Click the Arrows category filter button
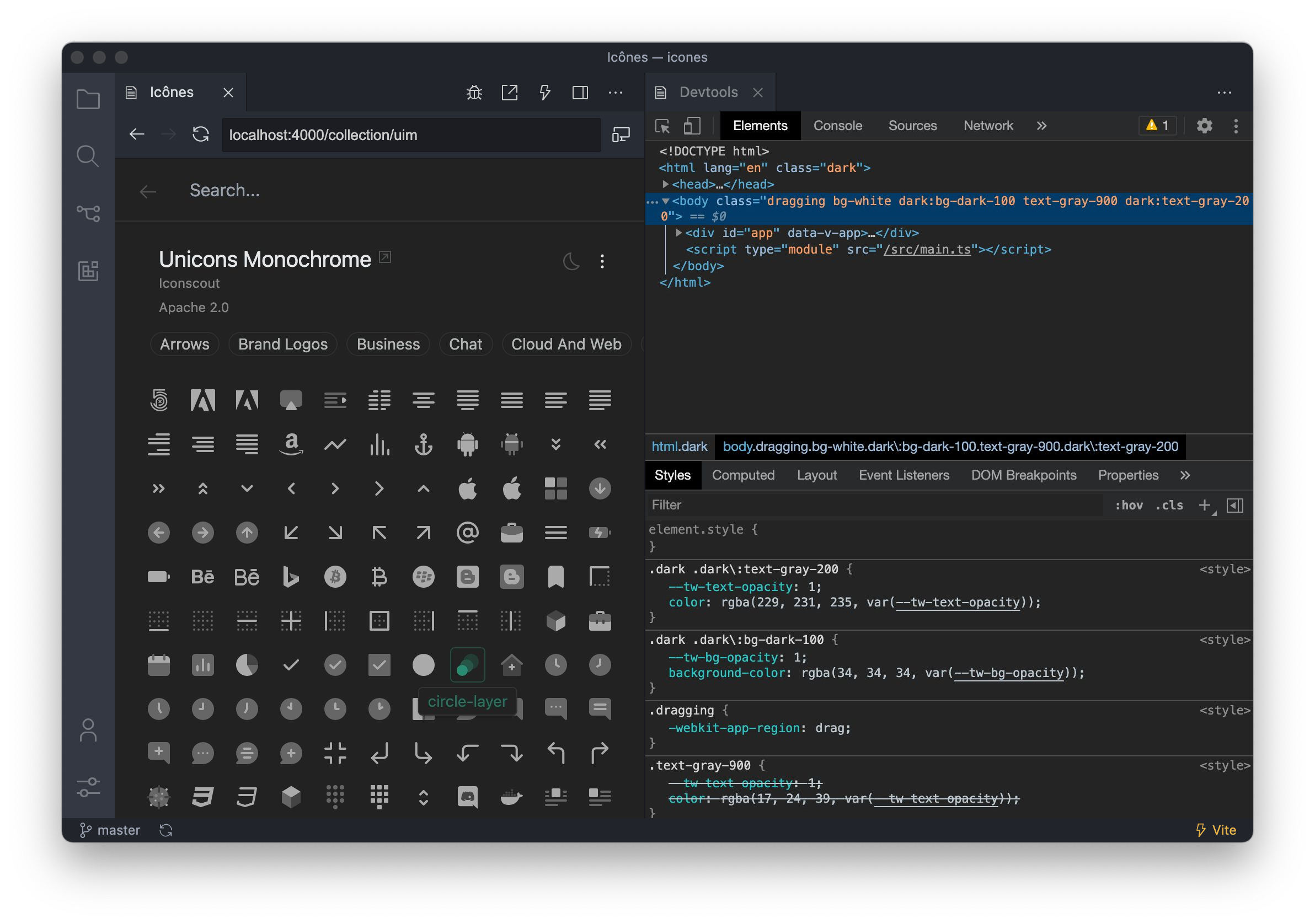The height and width of the screenshot is (924, 1315). (184, 344)
